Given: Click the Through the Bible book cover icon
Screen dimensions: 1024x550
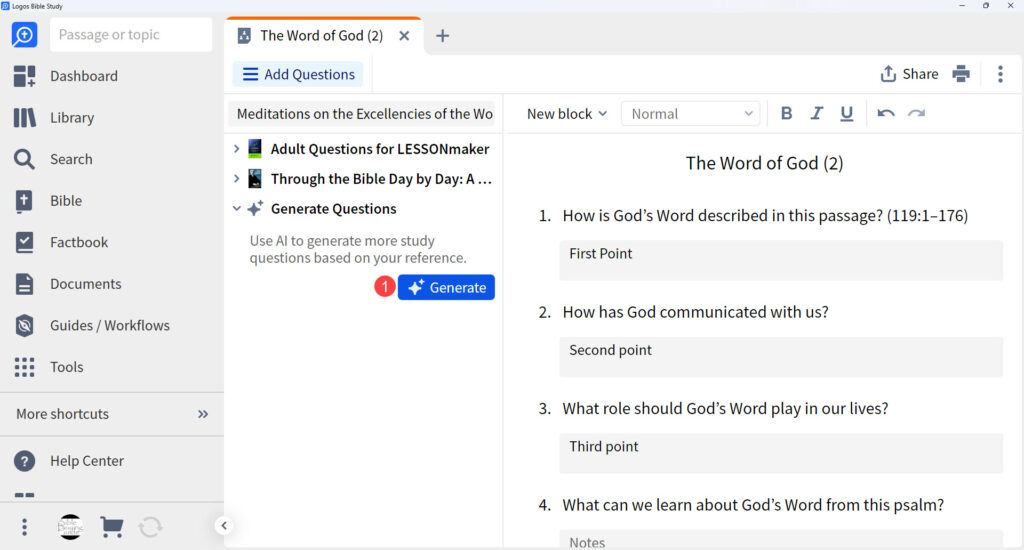Looking at the screenshot, I should coord(255,178).
